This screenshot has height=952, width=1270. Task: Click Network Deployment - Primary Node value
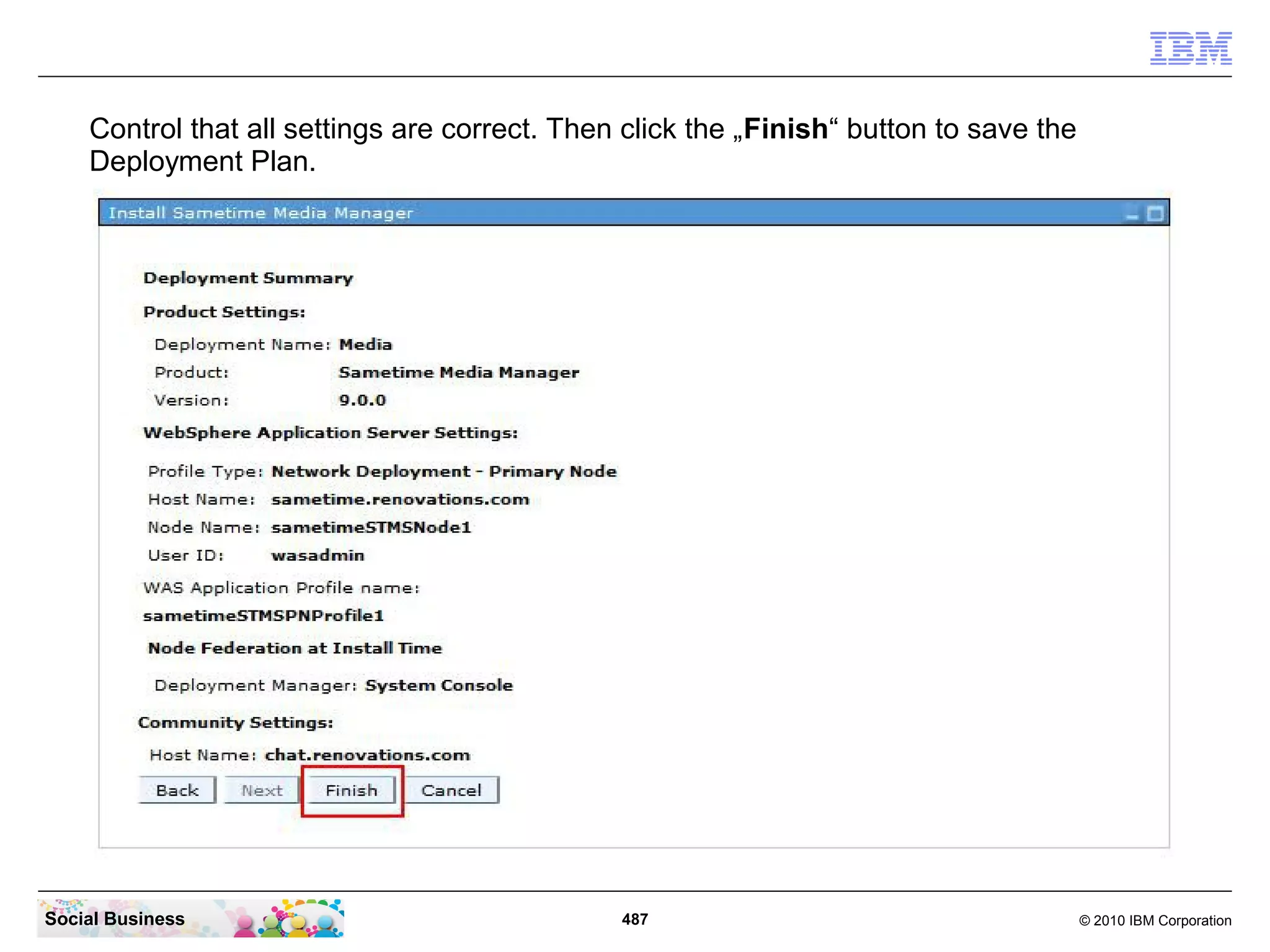[x=444, y=472]
